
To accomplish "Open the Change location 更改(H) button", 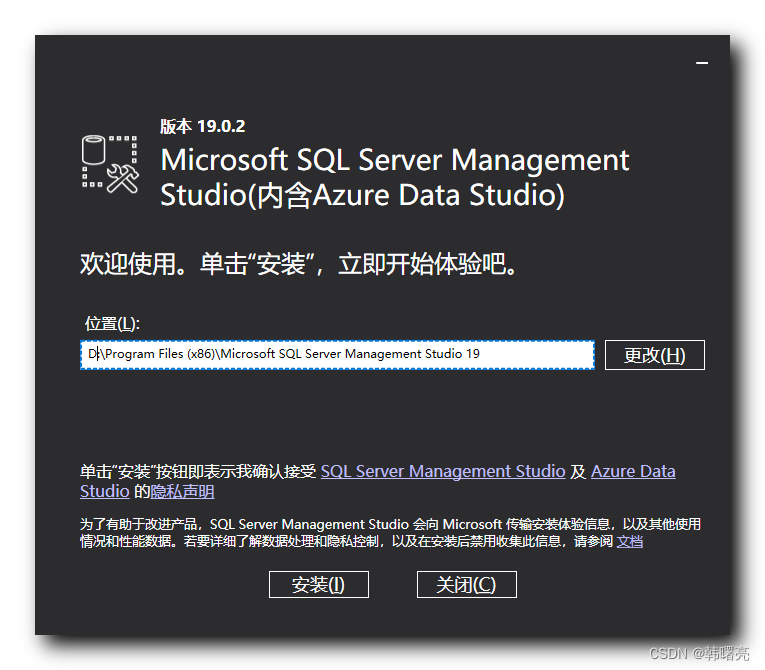I will pyautogui.click(x=654, y=355).
